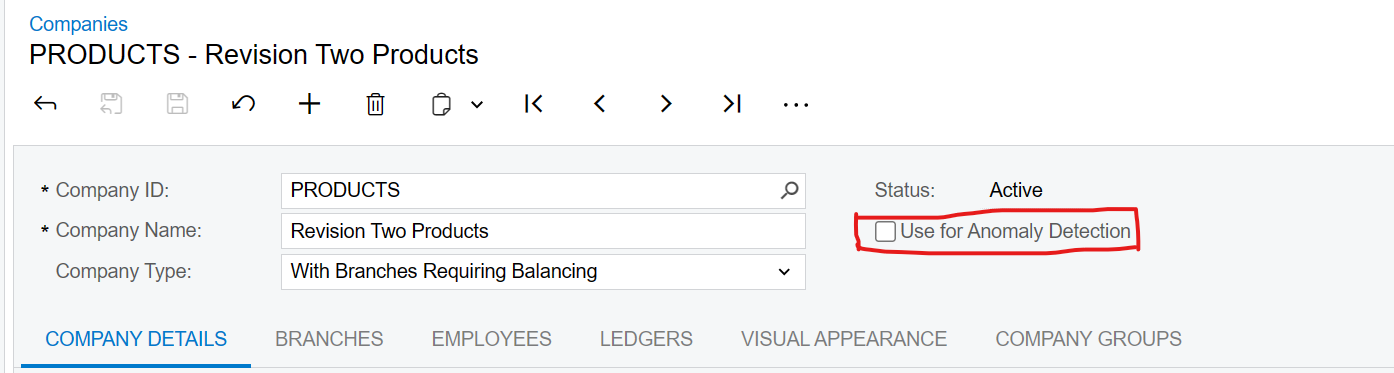Click the Save disk icon
The image size is (1394, 373).
point(177,104)
